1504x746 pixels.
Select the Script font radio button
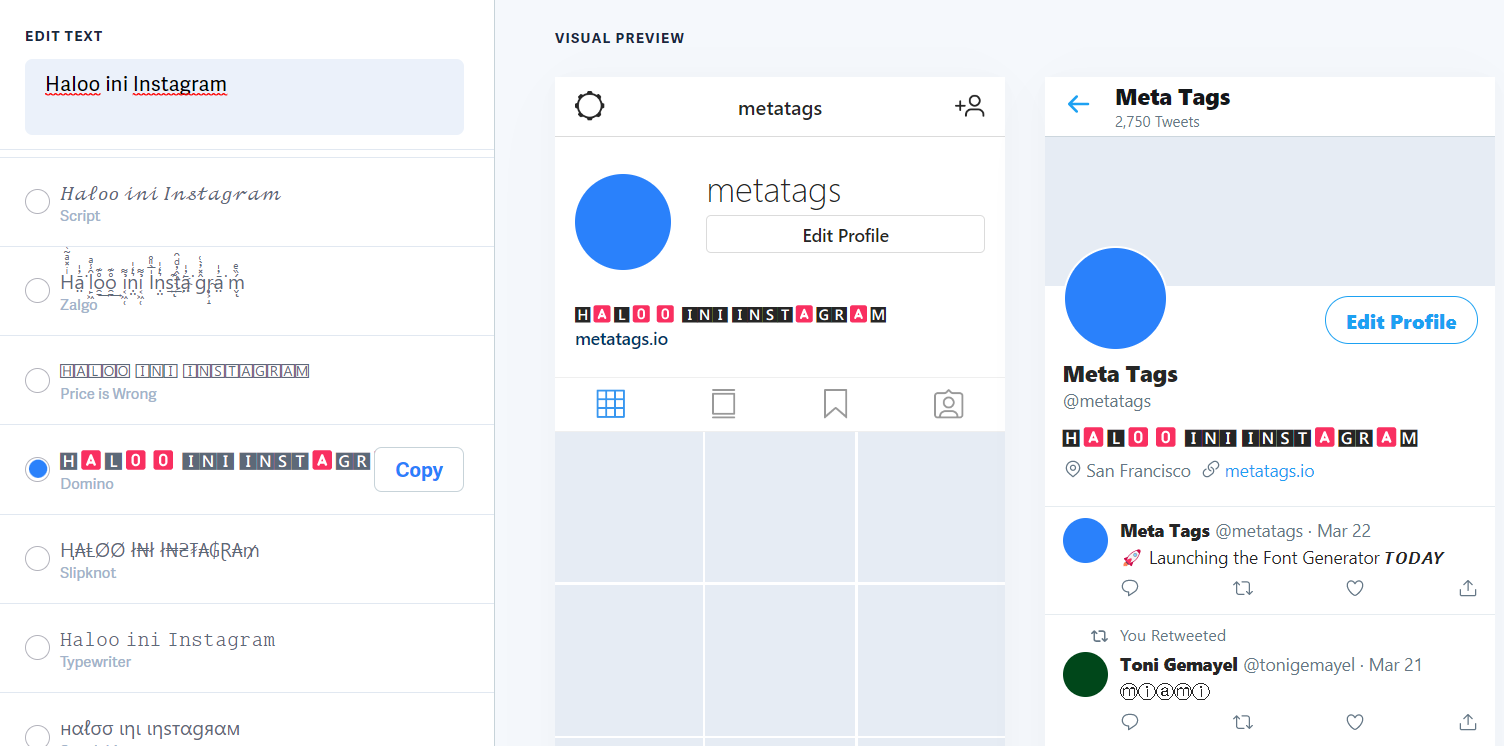37,202
